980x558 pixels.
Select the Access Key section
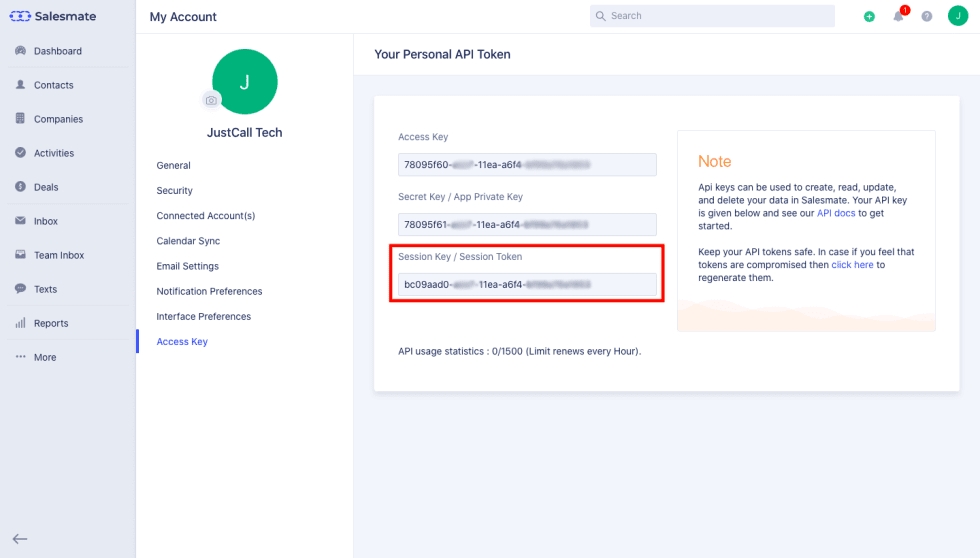182,342
